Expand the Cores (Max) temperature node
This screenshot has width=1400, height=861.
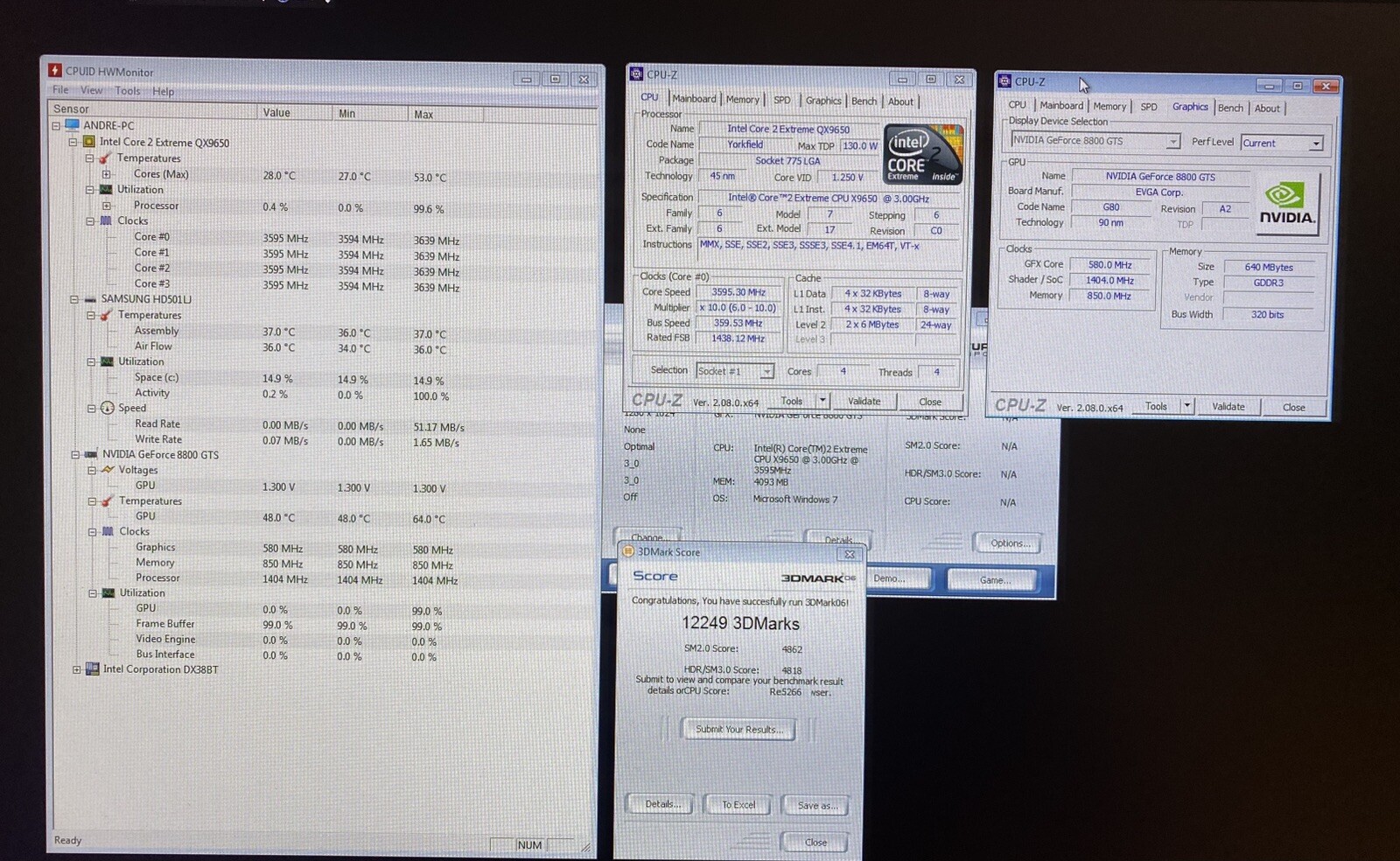107,174
